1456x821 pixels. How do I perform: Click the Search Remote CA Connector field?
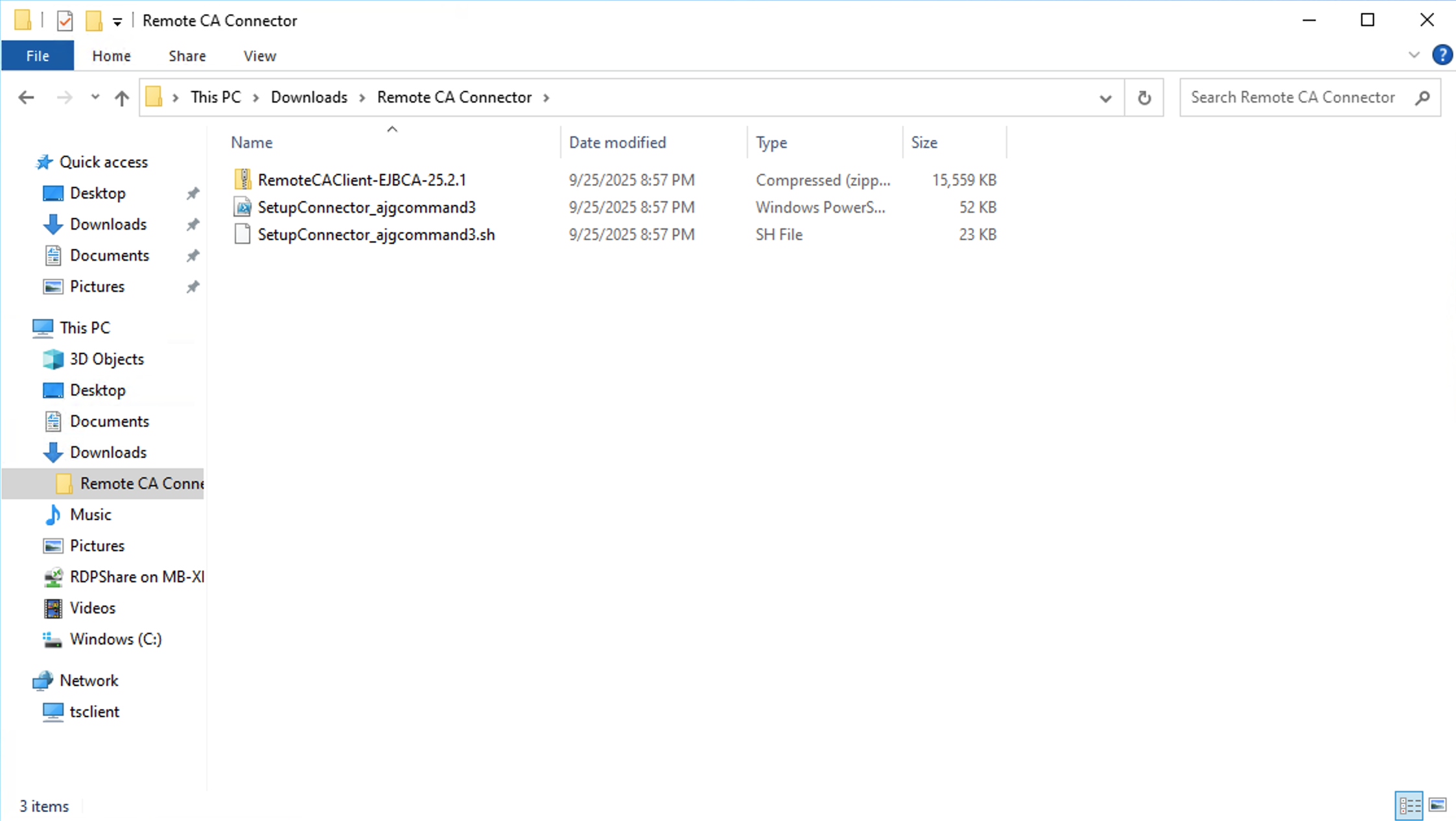[1293, 97]
